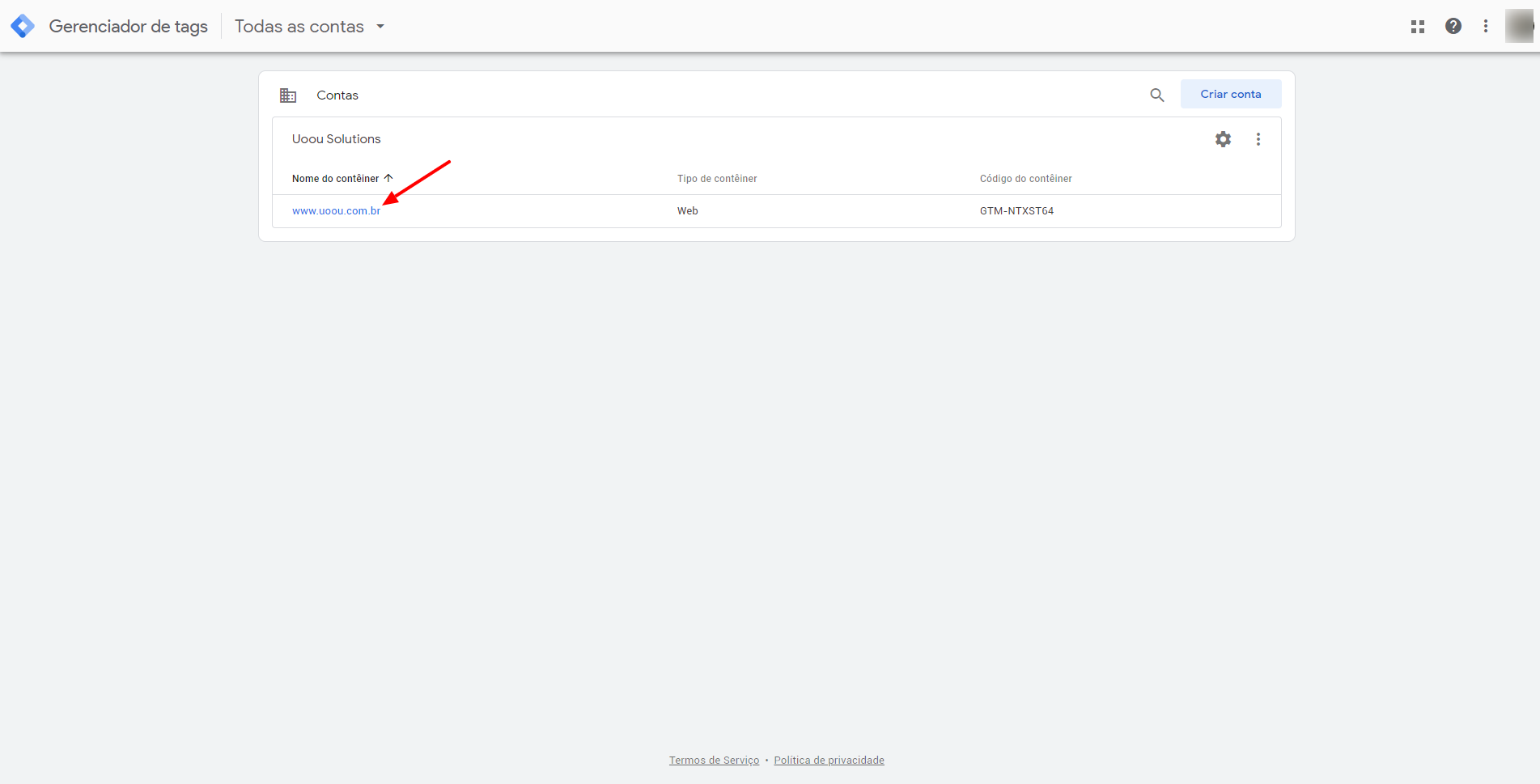Sort by the Nome do contêiner arrow
The height and width of the screenshot is (784, 1540).
(388, 178)
